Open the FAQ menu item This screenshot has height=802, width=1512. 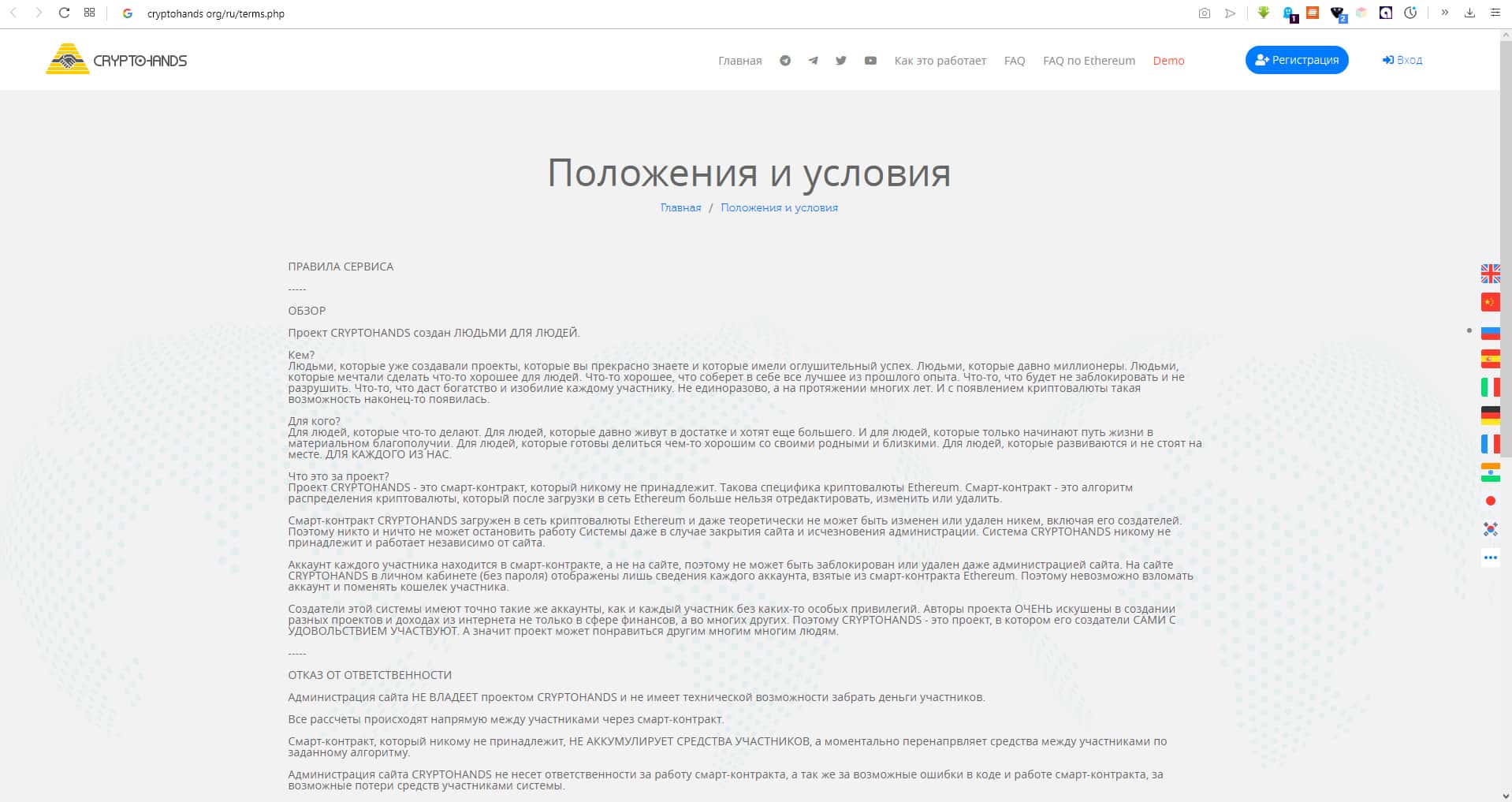pos(1015,61)
